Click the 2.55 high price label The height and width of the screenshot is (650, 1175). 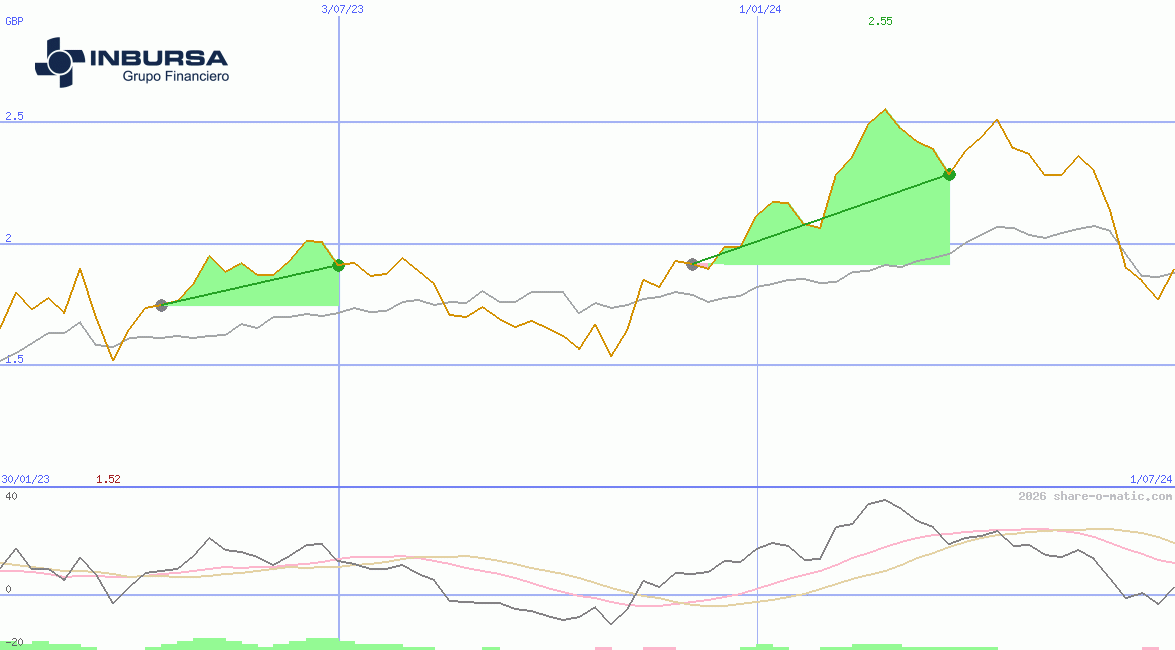tap(880, 21)
